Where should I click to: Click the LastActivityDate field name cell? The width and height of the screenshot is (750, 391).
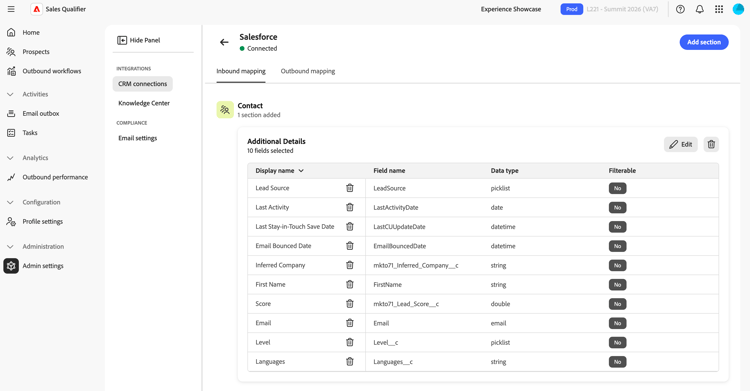(x=396, y=207)
